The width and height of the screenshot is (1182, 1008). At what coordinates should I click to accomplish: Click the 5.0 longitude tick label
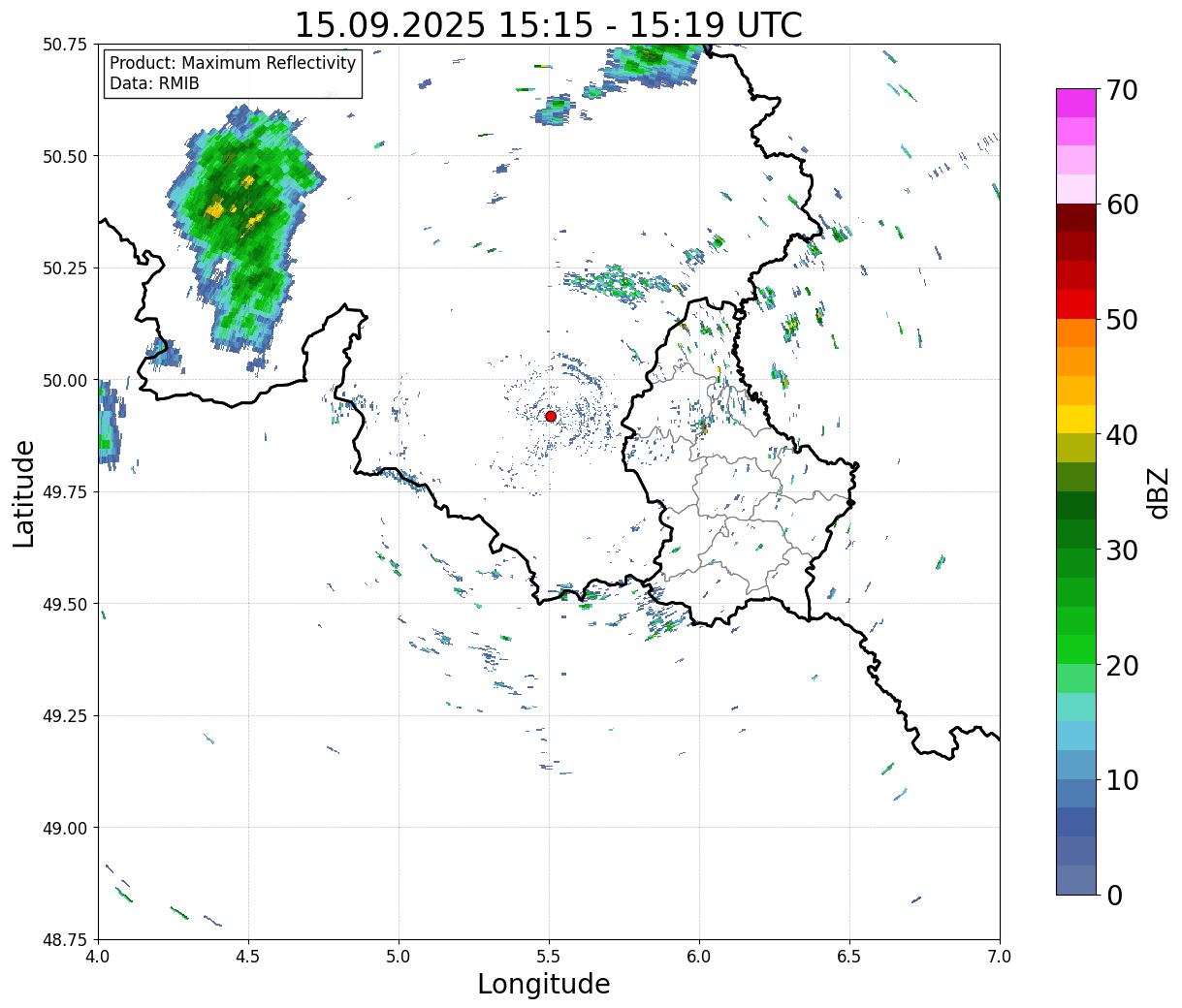point(399,957)
